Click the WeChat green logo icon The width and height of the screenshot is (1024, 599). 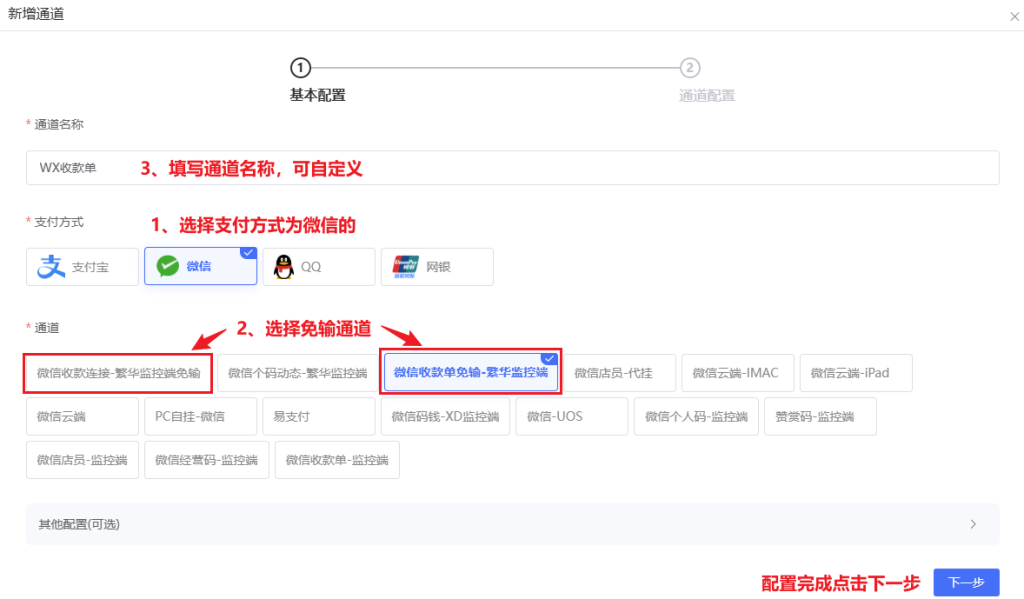coord(168,267)
